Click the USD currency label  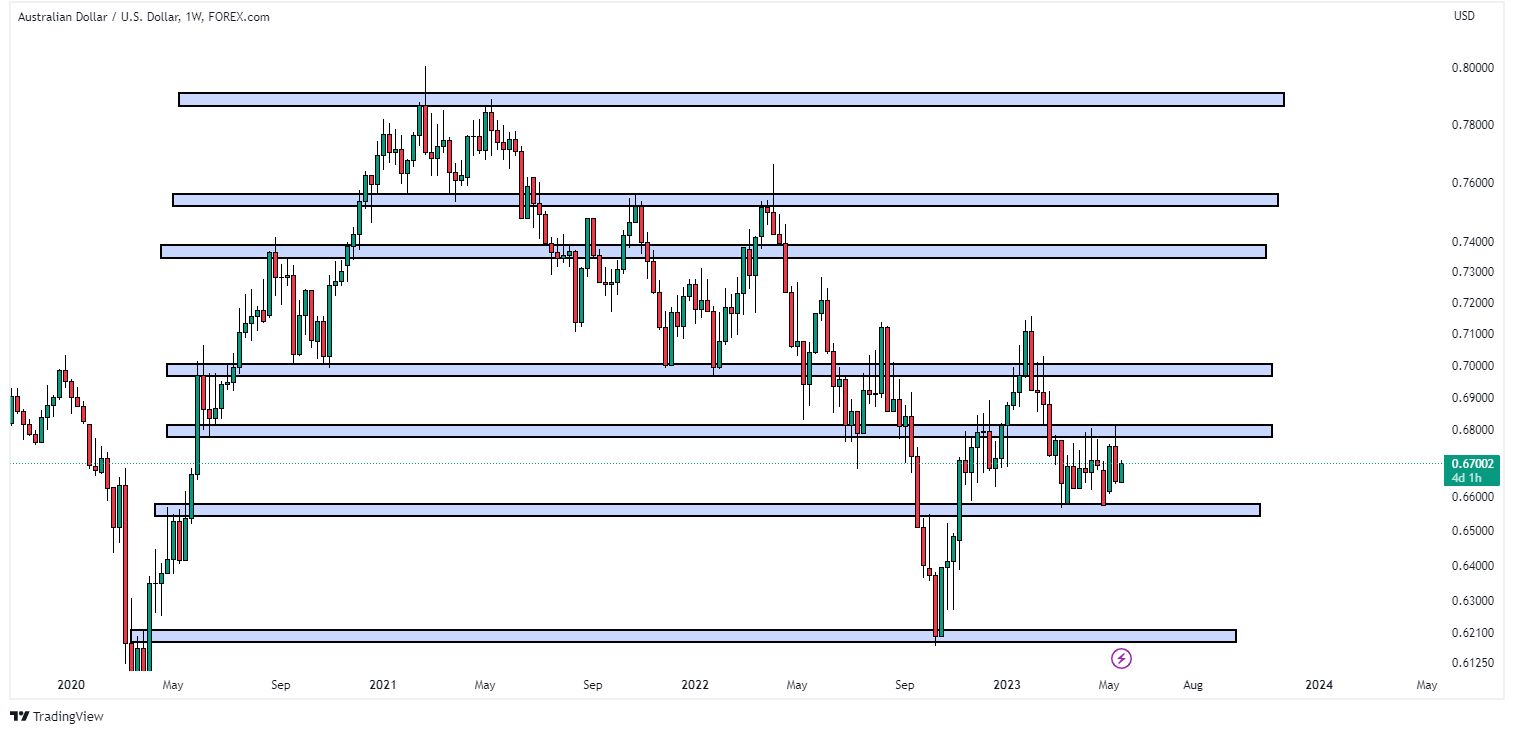[x=1464, y=16]
